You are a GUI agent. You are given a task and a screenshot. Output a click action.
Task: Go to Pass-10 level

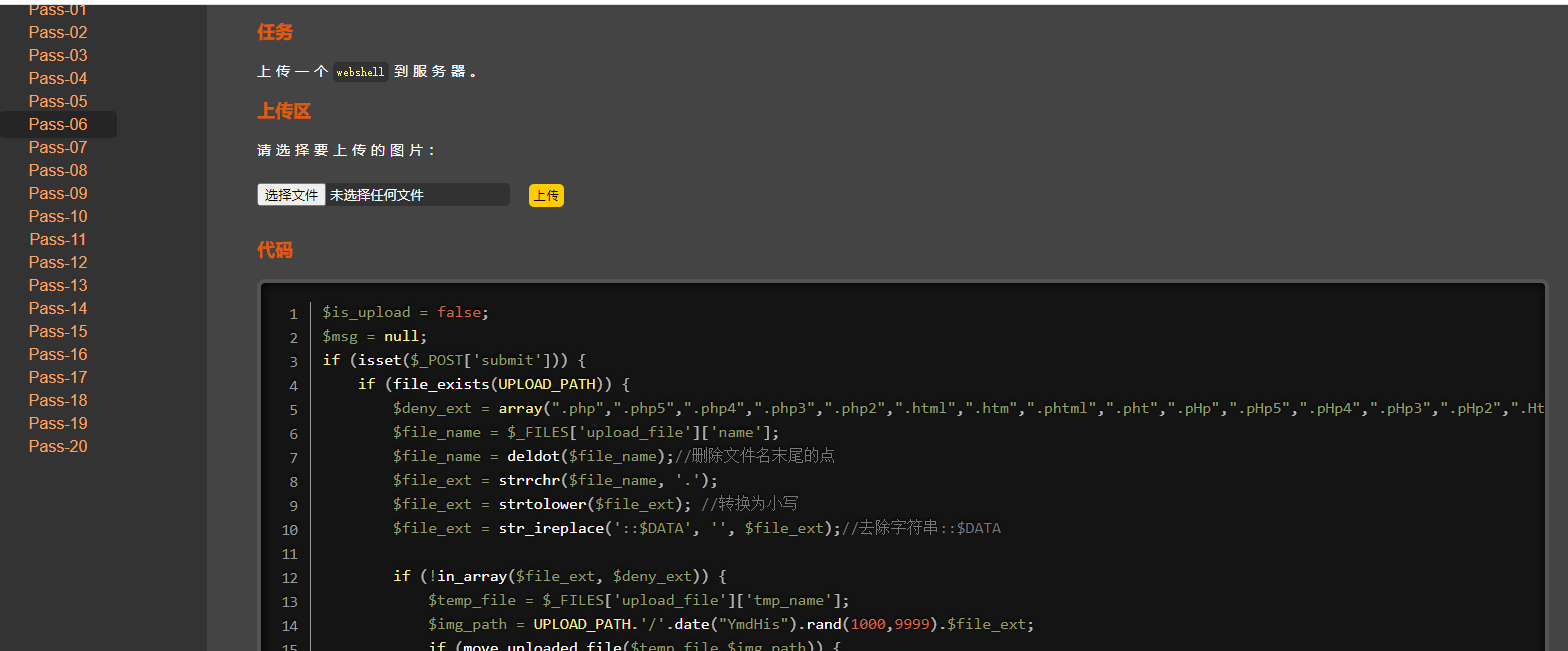click(58, 216)
